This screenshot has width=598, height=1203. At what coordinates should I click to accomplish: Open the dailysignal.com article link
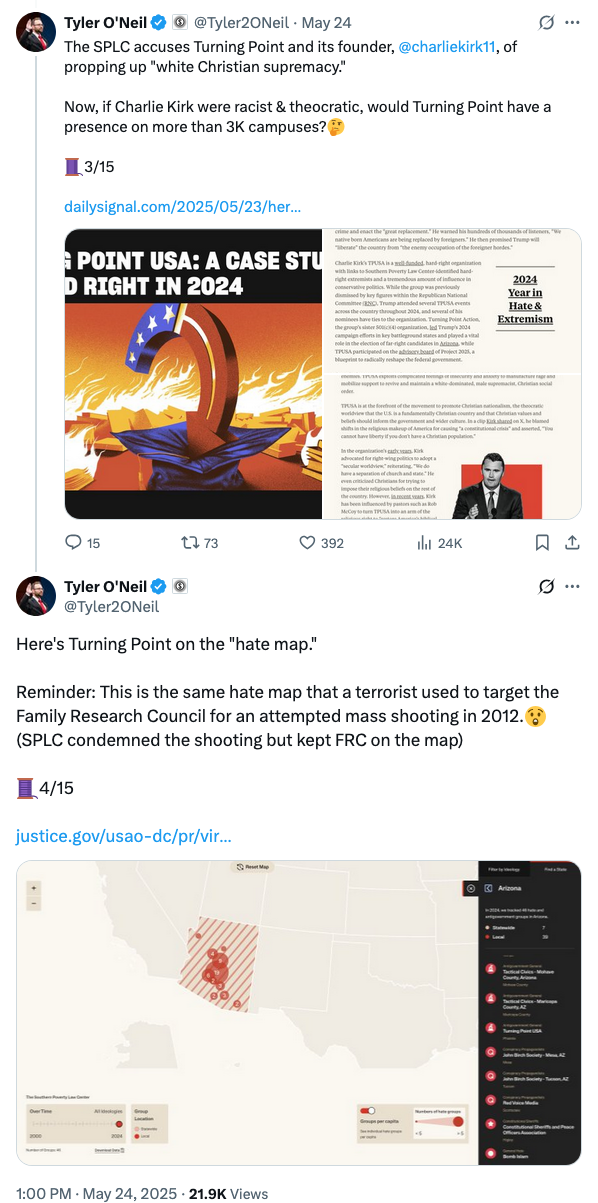(x=183, y=207)
